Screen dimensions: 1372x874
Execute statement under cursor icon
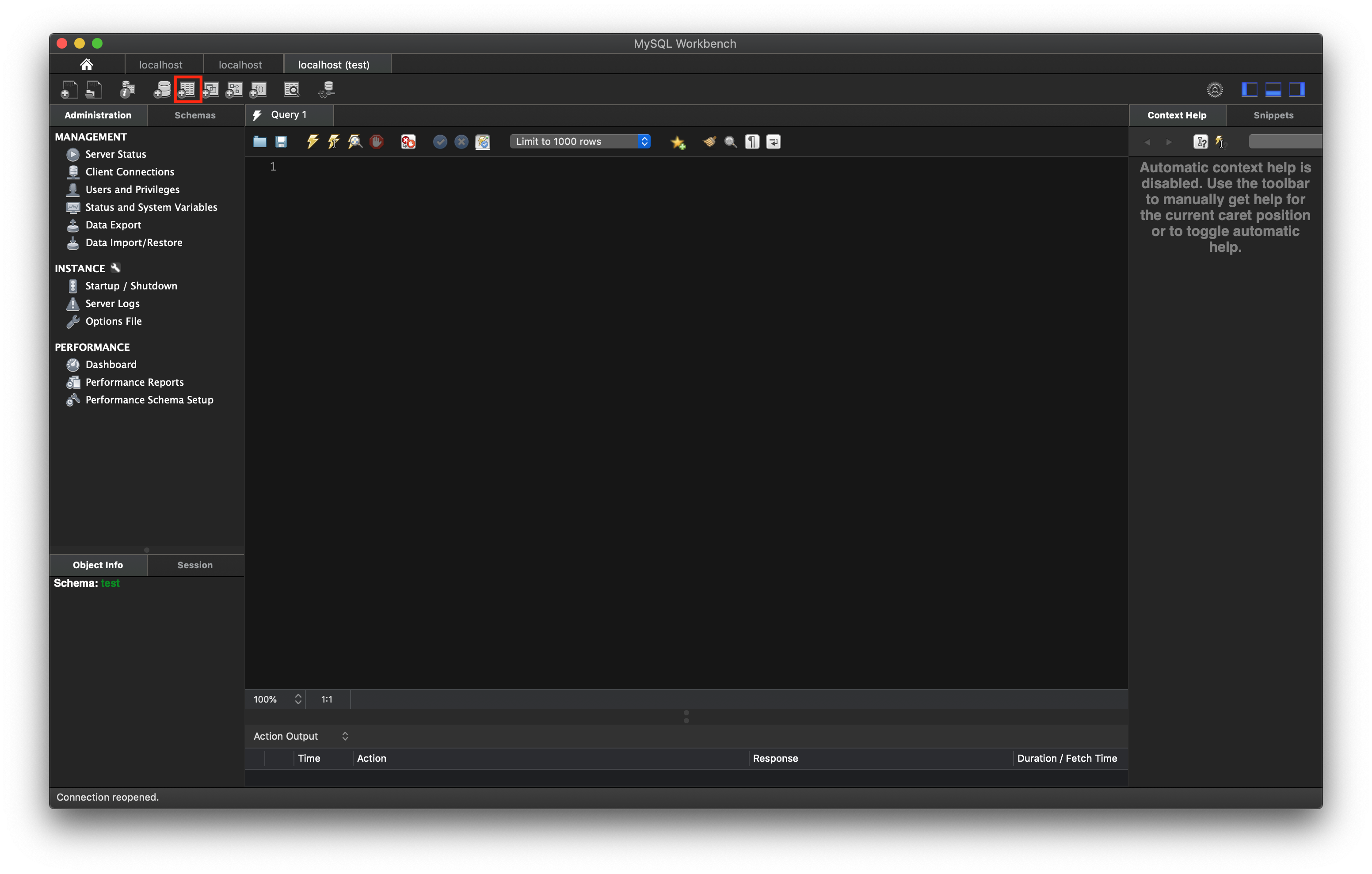[334, 142]
